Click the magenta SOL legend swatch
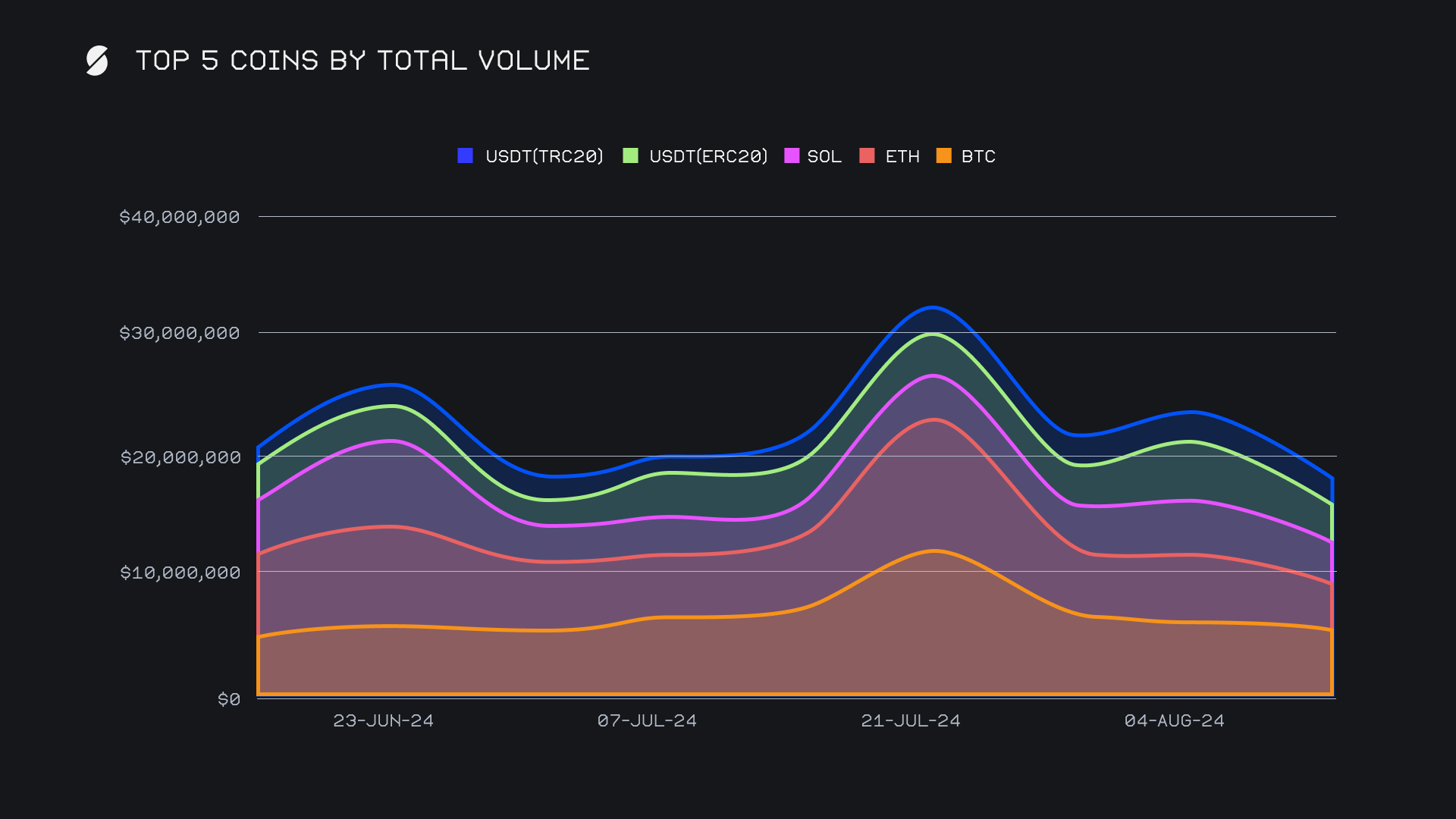 (x=792, y=155)
